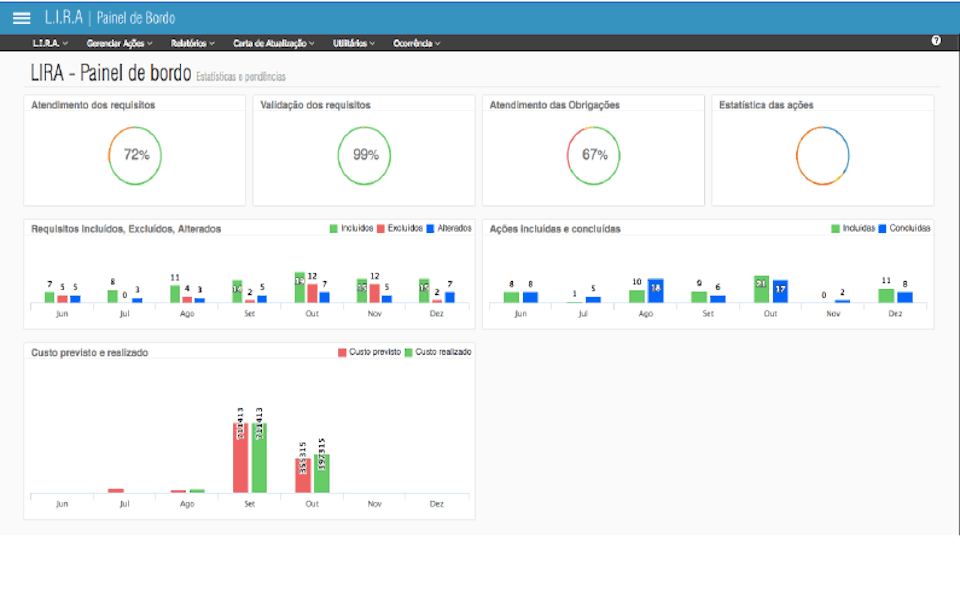Toggle the Custo realizado legend swatch
Image resolution: width=960 pixels, height=600 pixels.
tap(408, 353)
